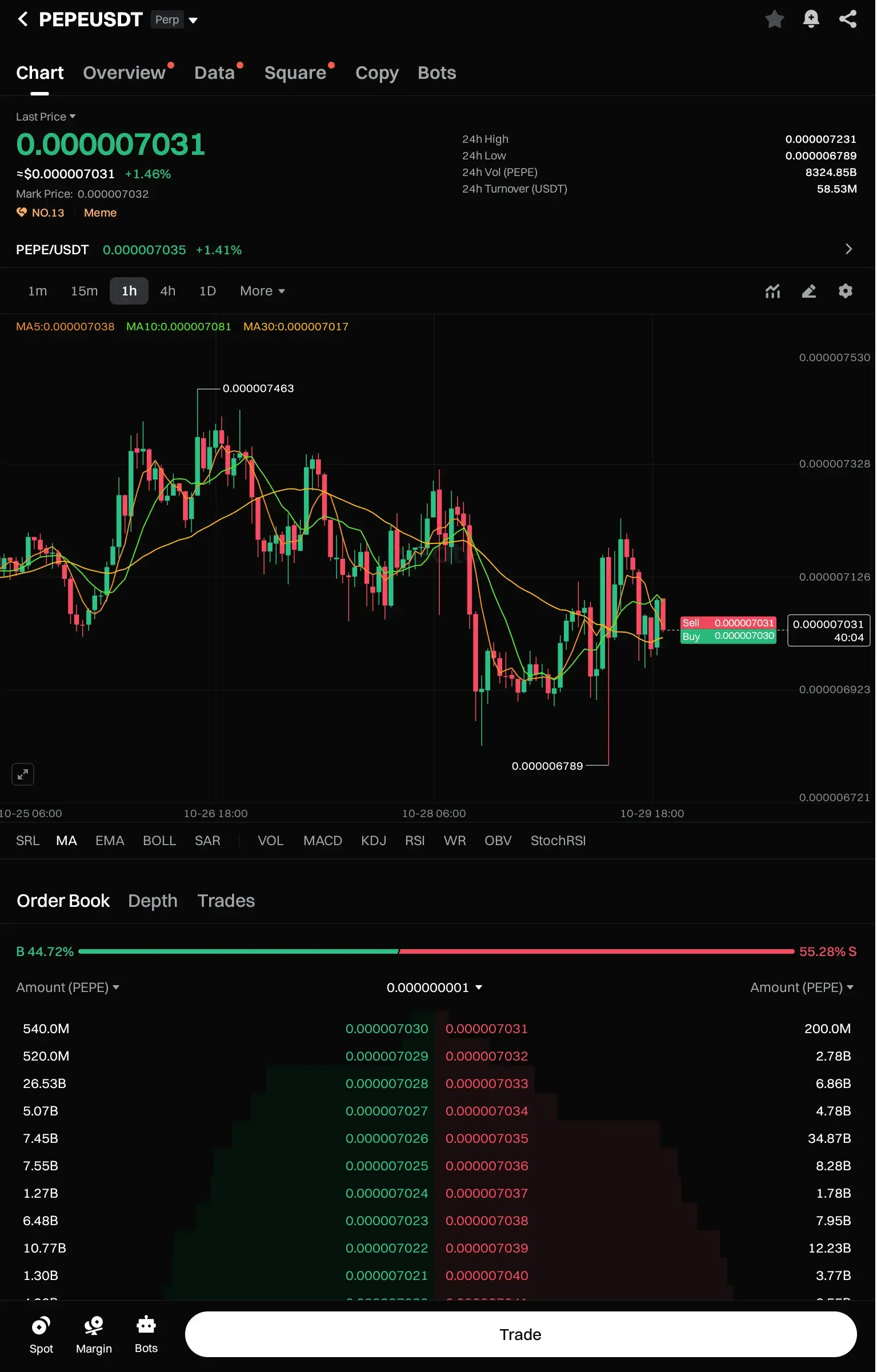Select bid price 0.000007022

387,1248
